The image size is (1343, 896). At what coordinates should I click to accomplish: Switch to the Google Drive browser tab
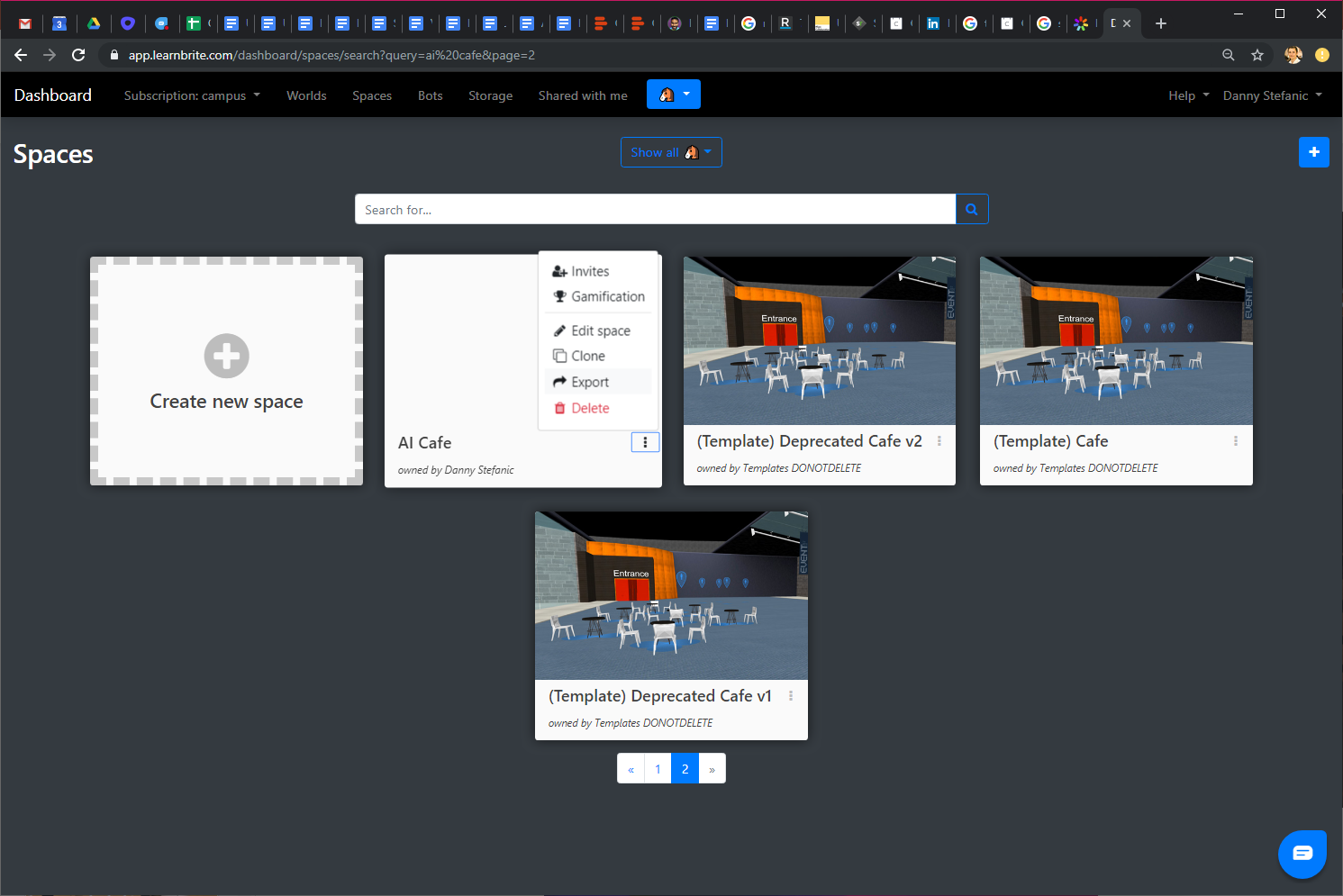point(94,23)
